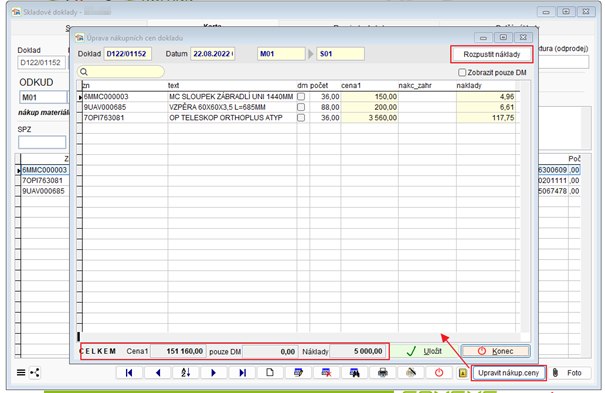Click the SPZ input field in background window

coord(42,142)
